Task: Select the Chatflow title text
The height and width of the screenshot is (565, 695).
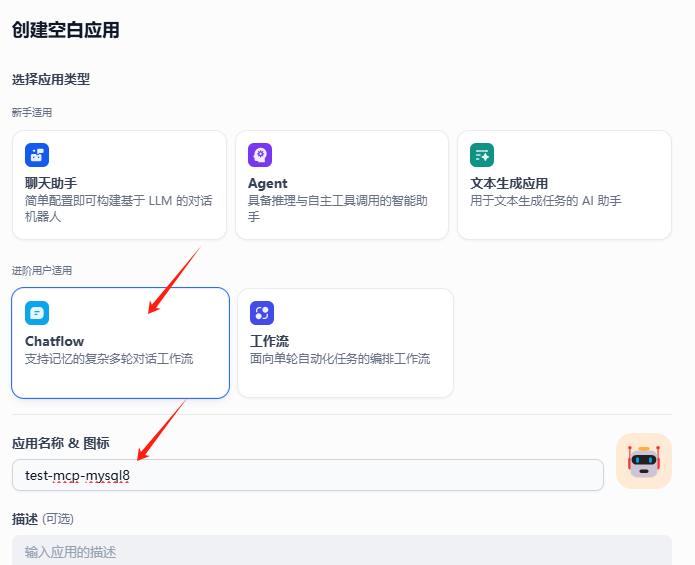Action: (x=54, y=341)
